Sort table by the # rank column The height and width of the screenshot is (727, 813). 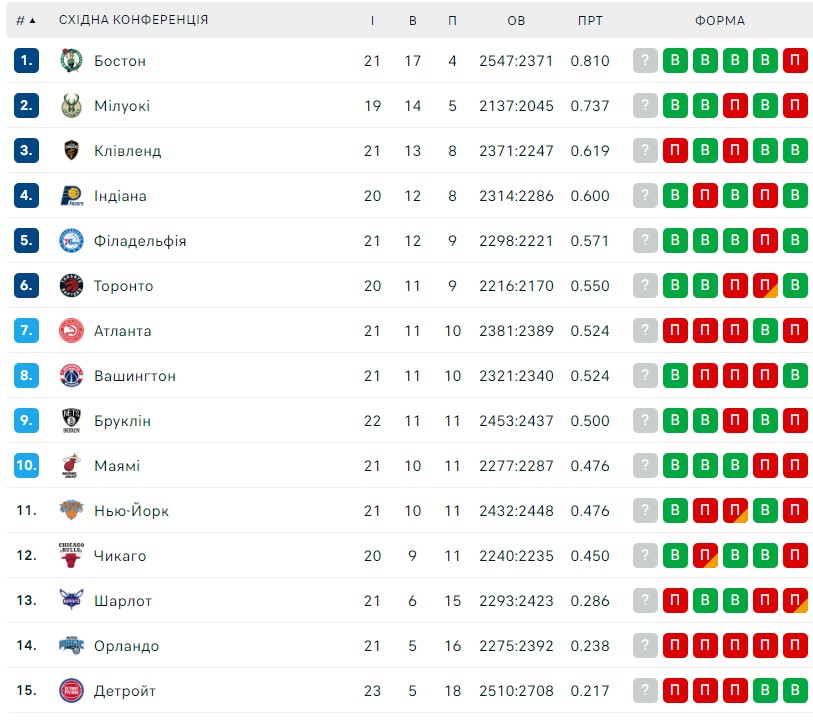click(x=25, y=20)
